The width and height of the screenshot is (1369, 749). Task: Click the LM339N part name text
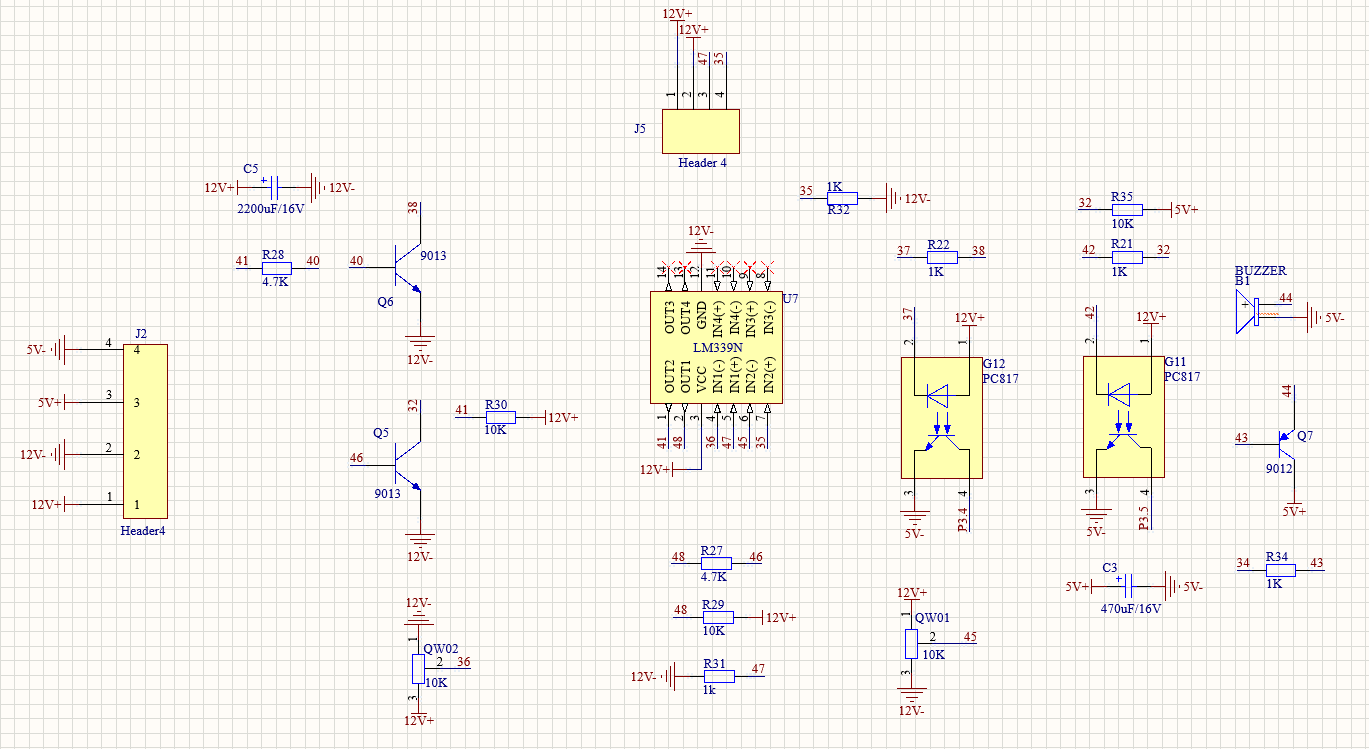[717, 348]
